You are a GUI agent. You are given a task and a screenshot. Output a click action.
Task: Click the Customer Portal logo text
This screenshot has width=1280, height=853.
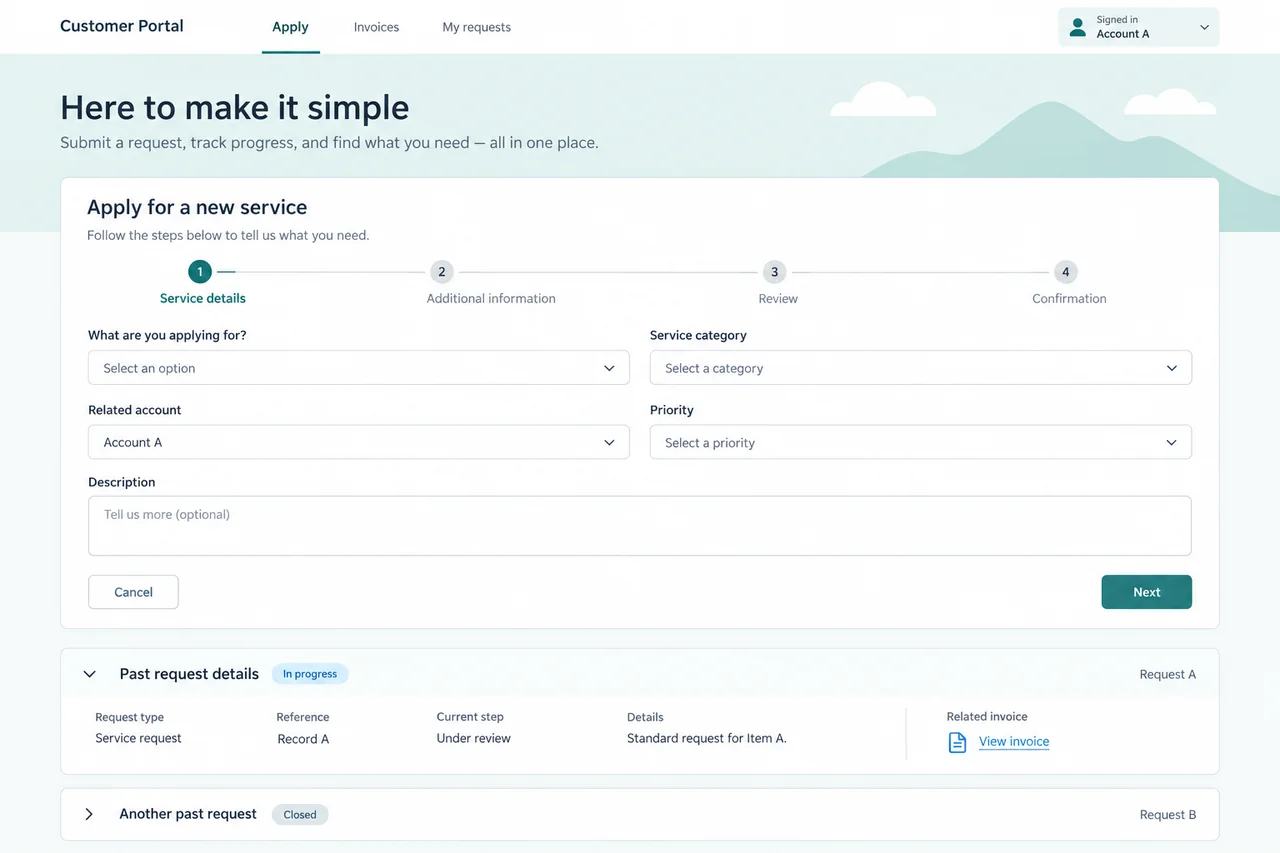click(122, 26)
